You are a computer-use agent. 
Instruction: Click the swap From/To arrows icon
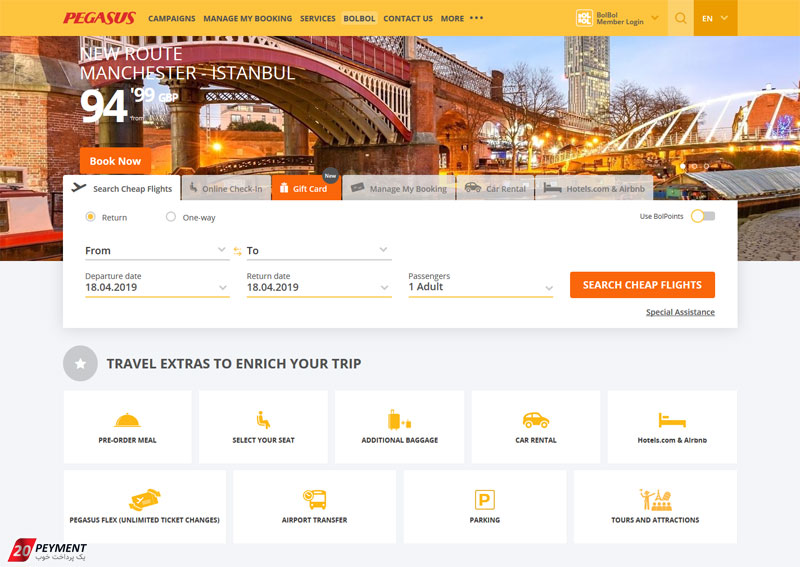(x=238, y=251)
